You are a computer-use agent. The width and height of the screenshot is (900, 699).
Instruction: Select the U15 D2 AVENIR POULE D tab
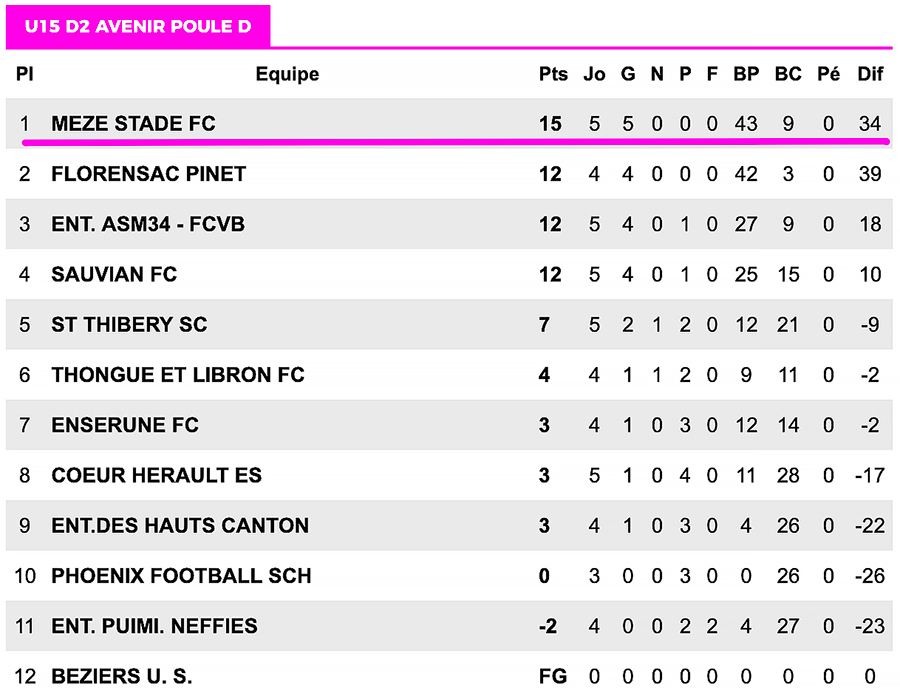(138, 27)
